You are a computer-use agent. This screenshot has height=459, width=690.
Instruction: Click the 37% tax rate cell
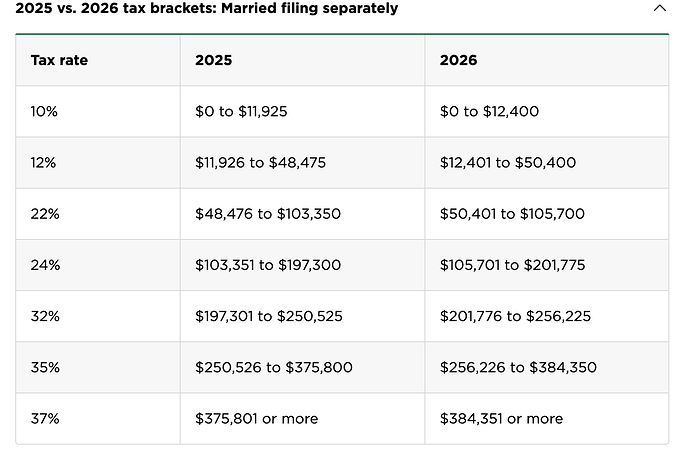coord(46,418)
